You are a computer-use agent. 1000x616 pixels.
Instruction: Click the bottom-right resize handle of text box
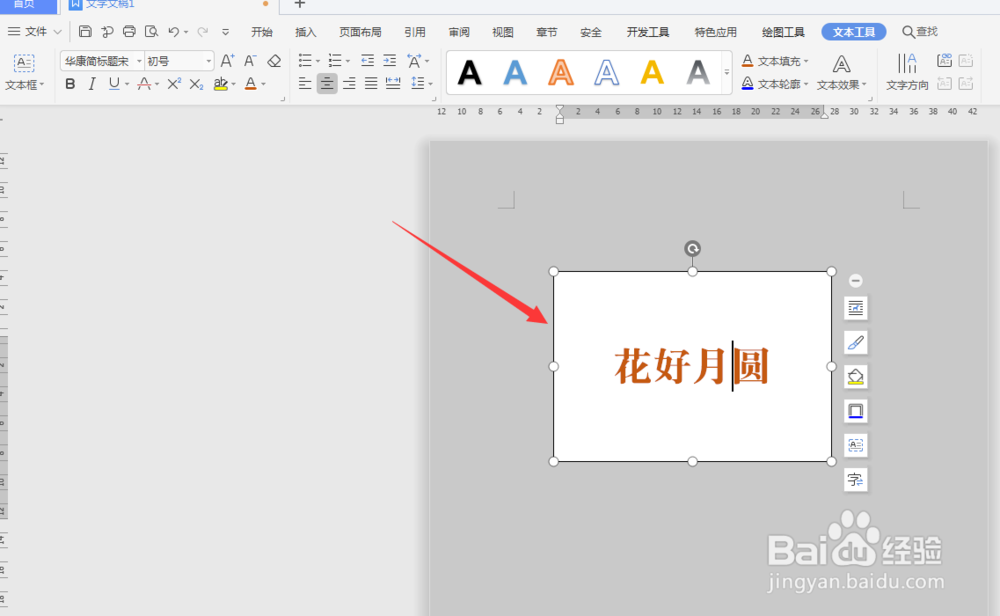(x=832, y=461)
